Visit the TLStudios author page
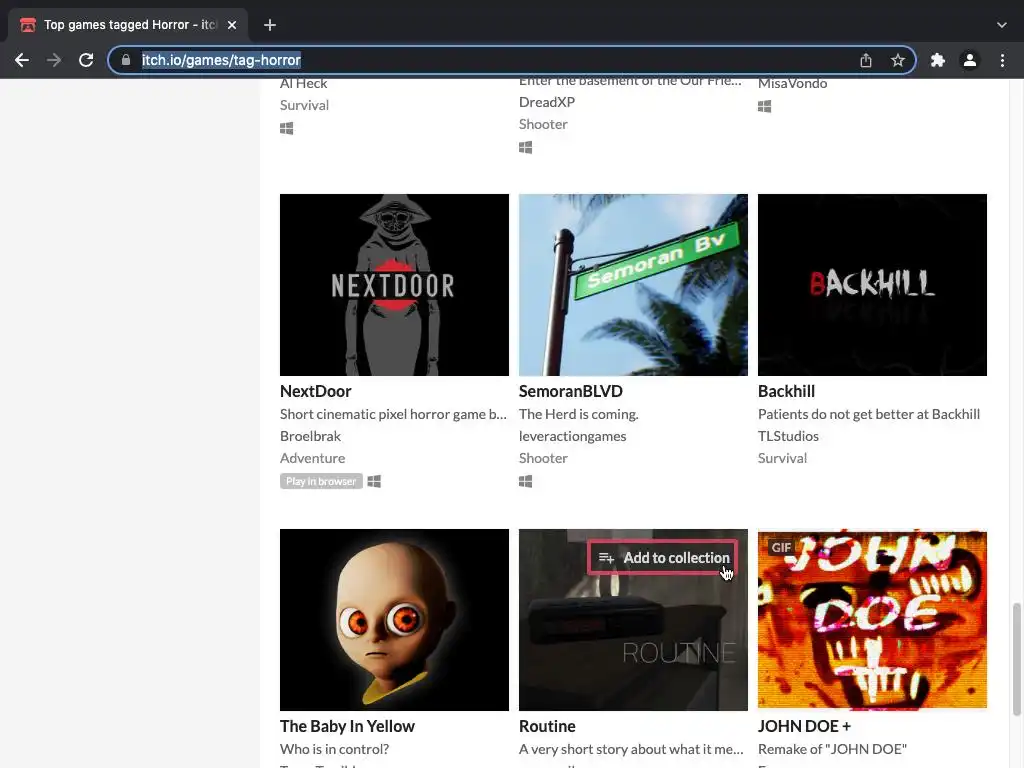1024x768 pixels. point(788,436)
